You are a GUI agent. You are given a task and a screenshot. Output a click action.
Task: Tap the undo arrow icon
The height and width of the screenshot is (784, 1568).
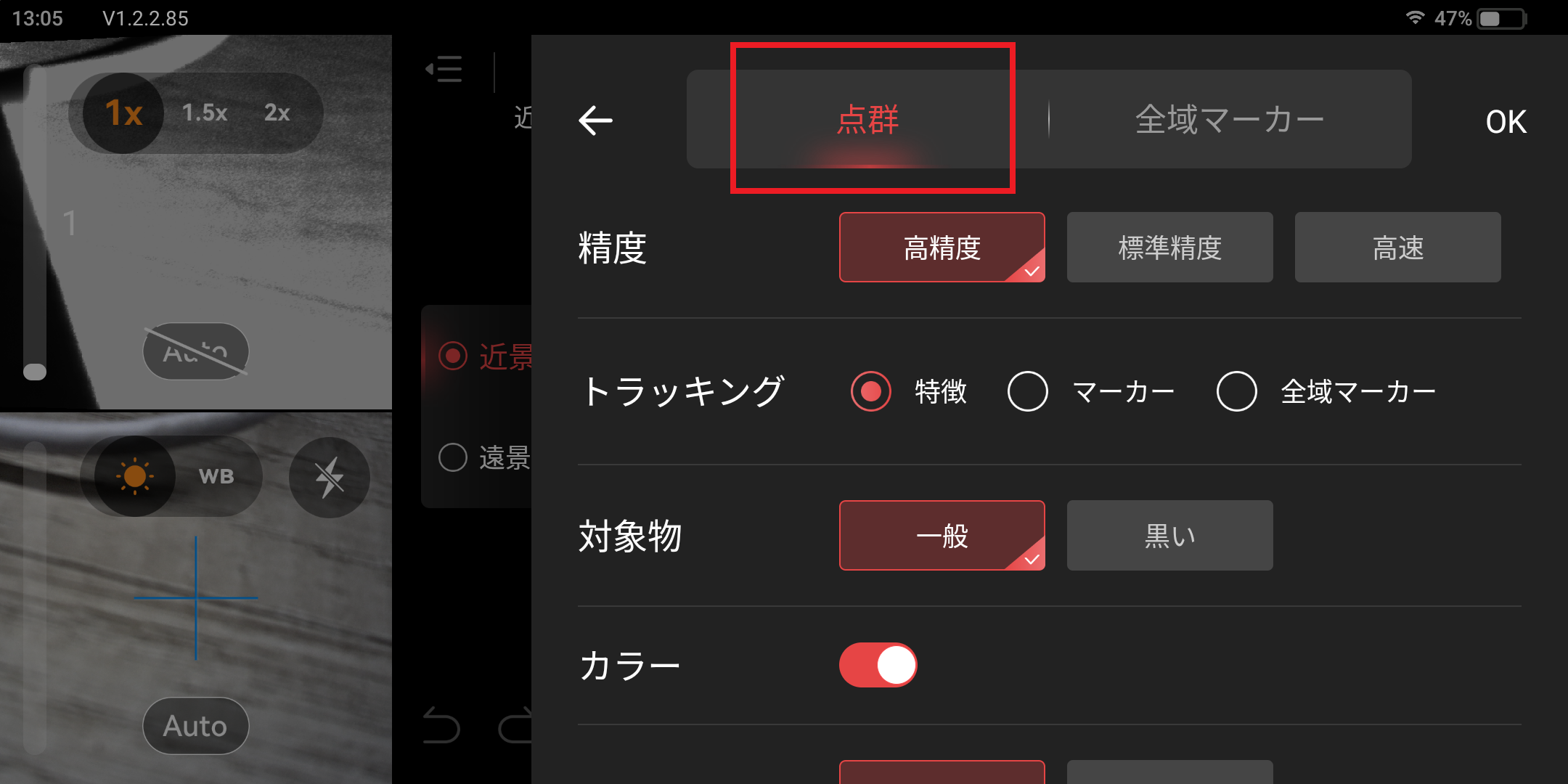click(x=441, y=724)
